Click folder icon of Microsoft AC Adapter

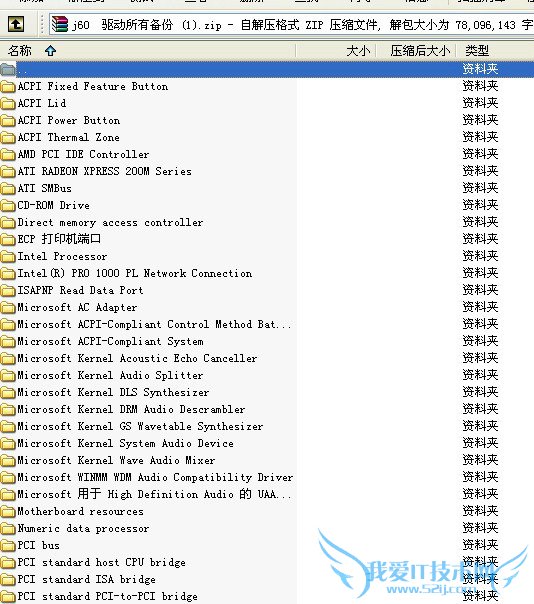click(8, 307)
